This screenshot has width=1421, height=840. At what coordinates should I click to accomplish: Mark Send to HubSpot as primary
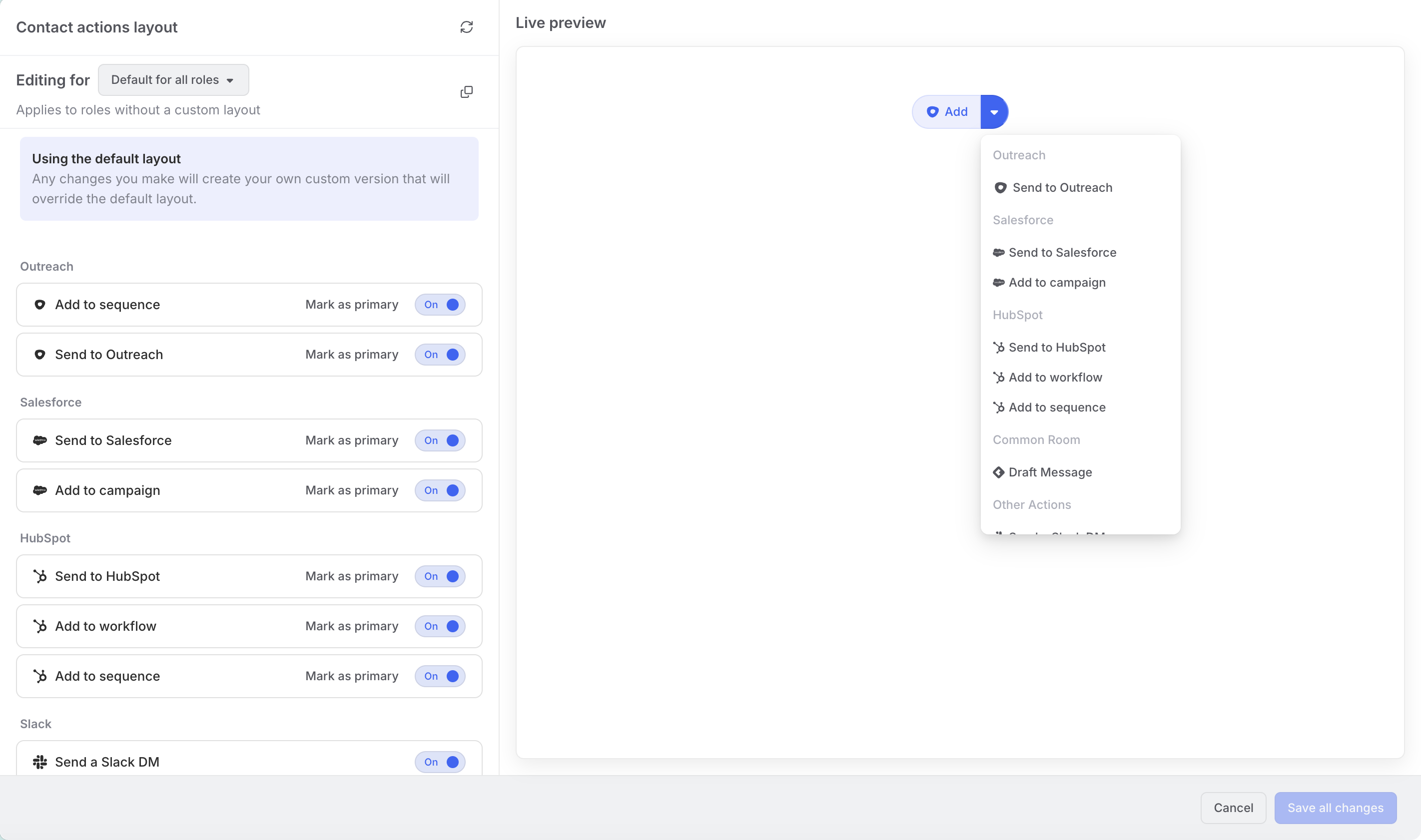coord(352,576)
